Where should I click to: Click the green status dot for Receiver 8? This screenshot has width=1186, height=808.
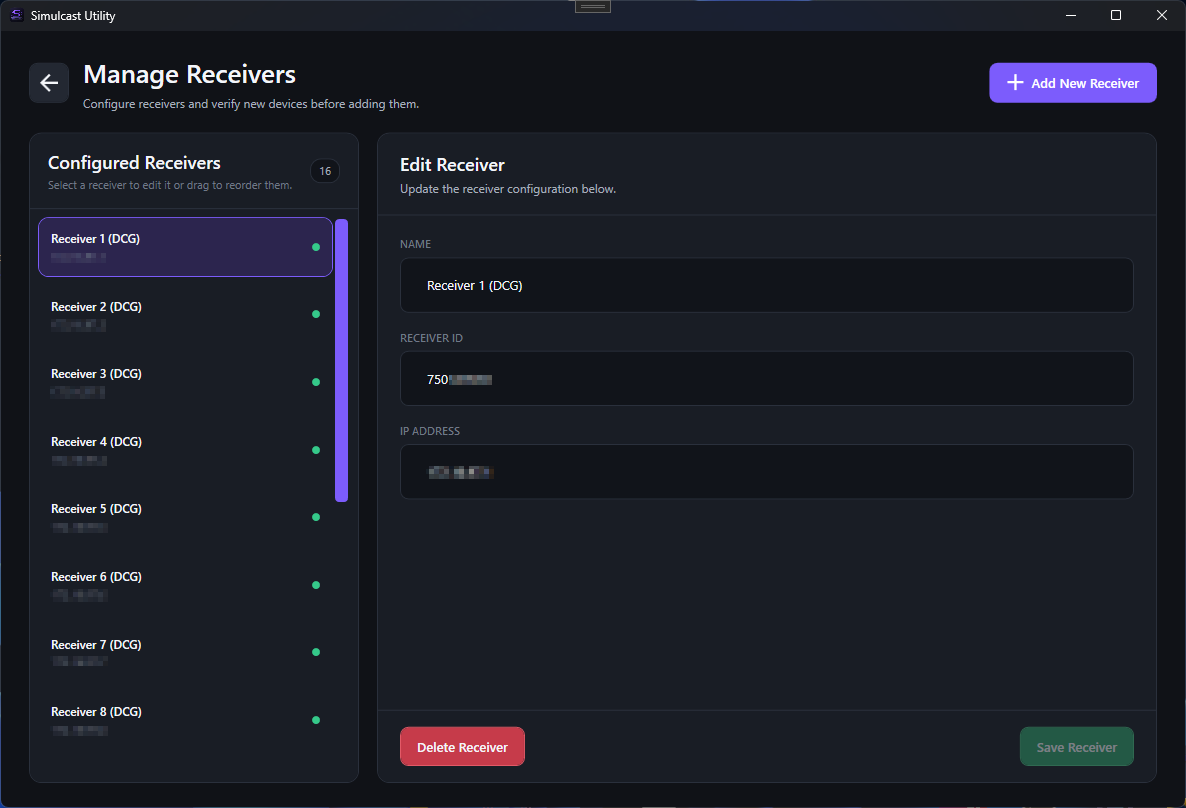click(x=316, y=720)
